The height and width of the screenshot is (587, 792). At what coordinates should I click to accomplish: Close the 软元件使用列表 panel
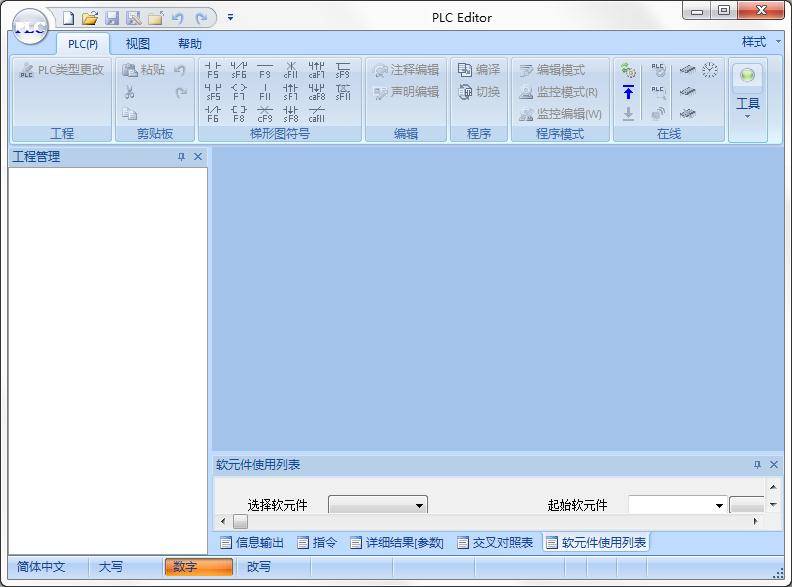pyautogui.click(x=774, y=464)
